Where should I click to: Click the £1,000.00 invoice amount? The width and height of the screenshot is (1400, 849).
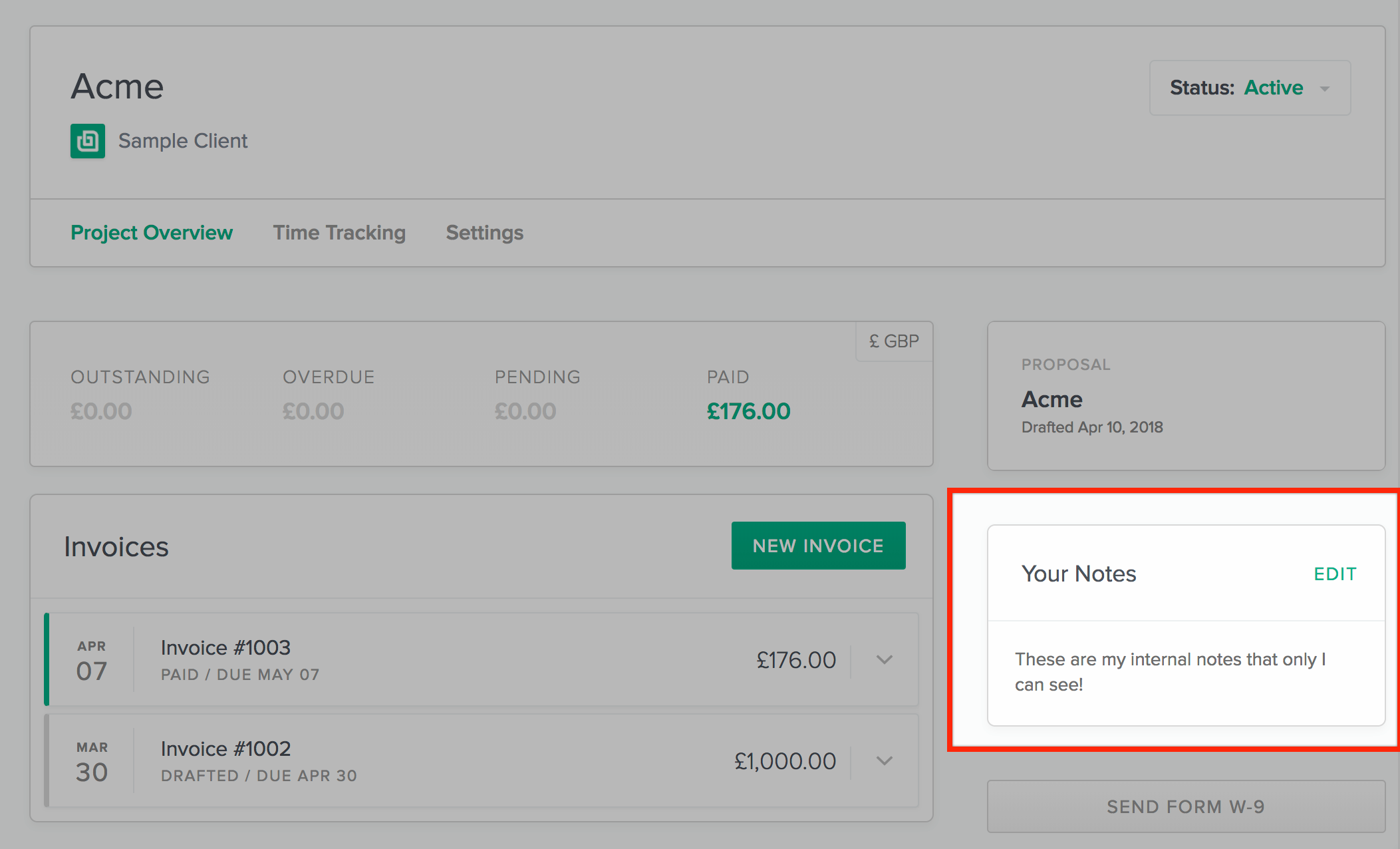coord(785,761)
